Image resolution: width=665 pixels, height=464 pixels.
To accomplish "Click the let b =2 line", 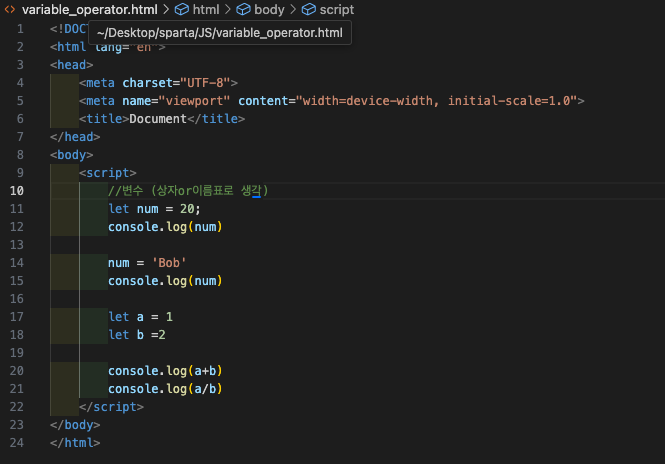I will click(137, 335).
